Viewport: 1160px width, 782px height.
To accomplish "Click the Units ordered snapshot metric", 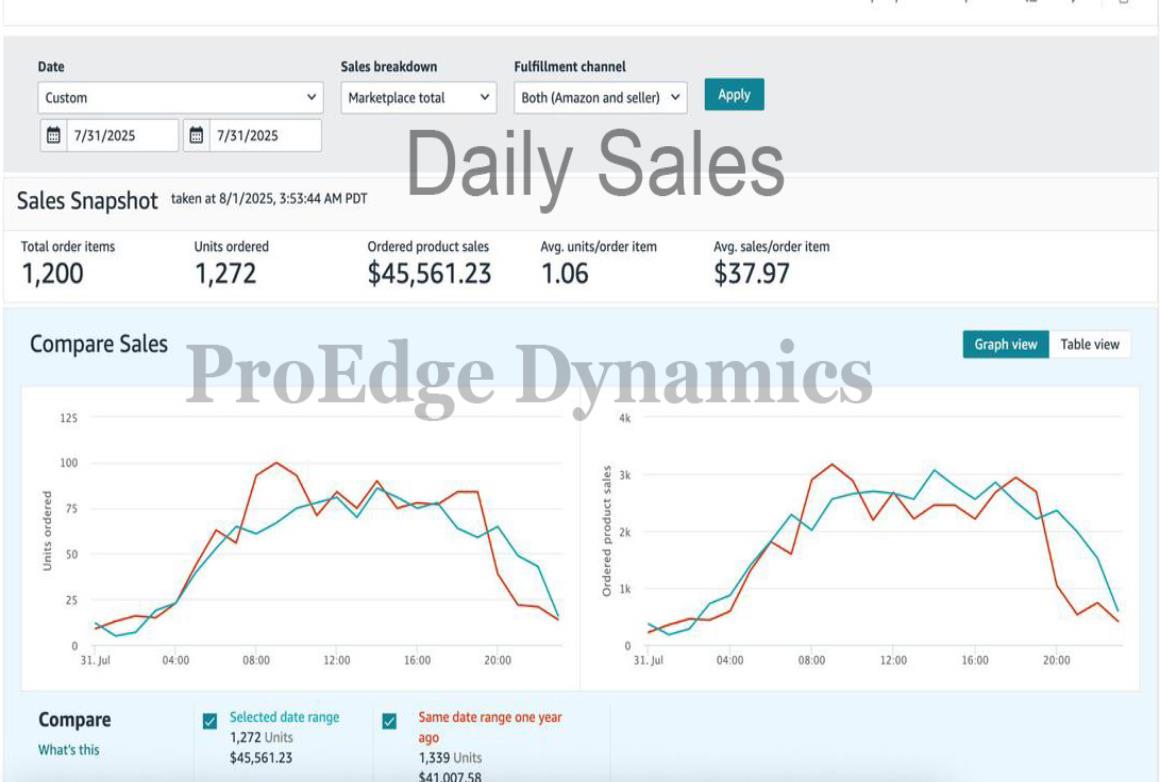I will [225, 273].
